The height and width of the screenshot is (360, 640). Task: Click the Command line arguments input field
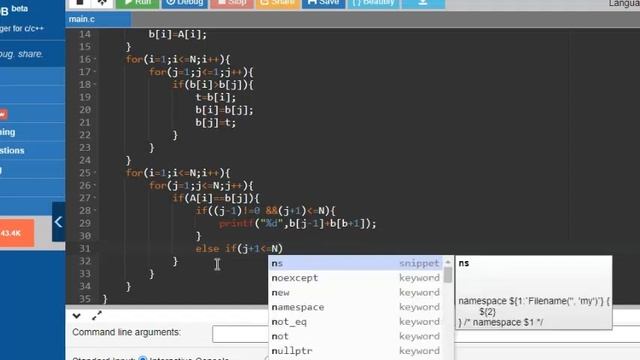pos(426,334)
